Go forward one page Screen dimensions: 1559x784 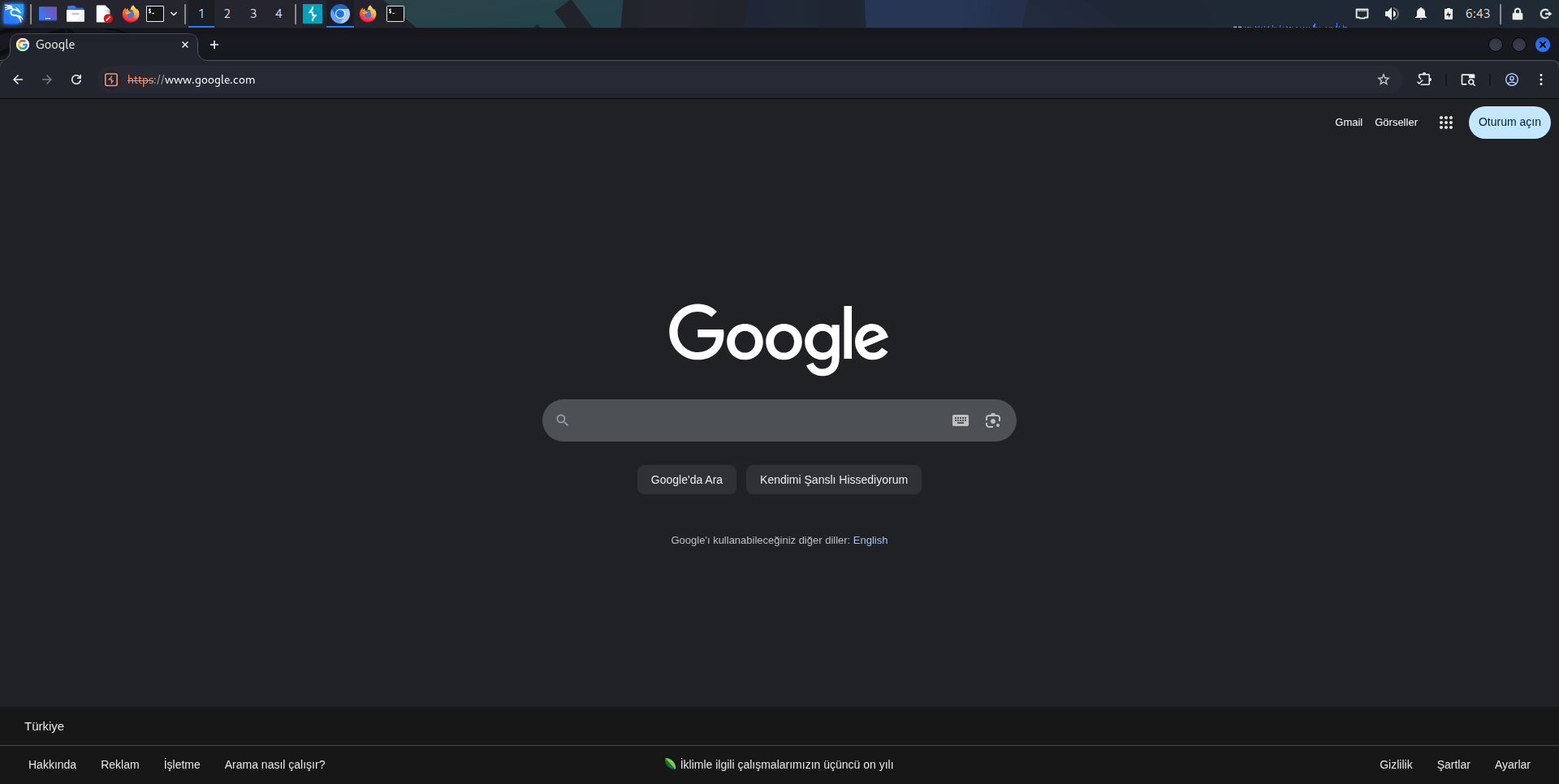[47, 80]
